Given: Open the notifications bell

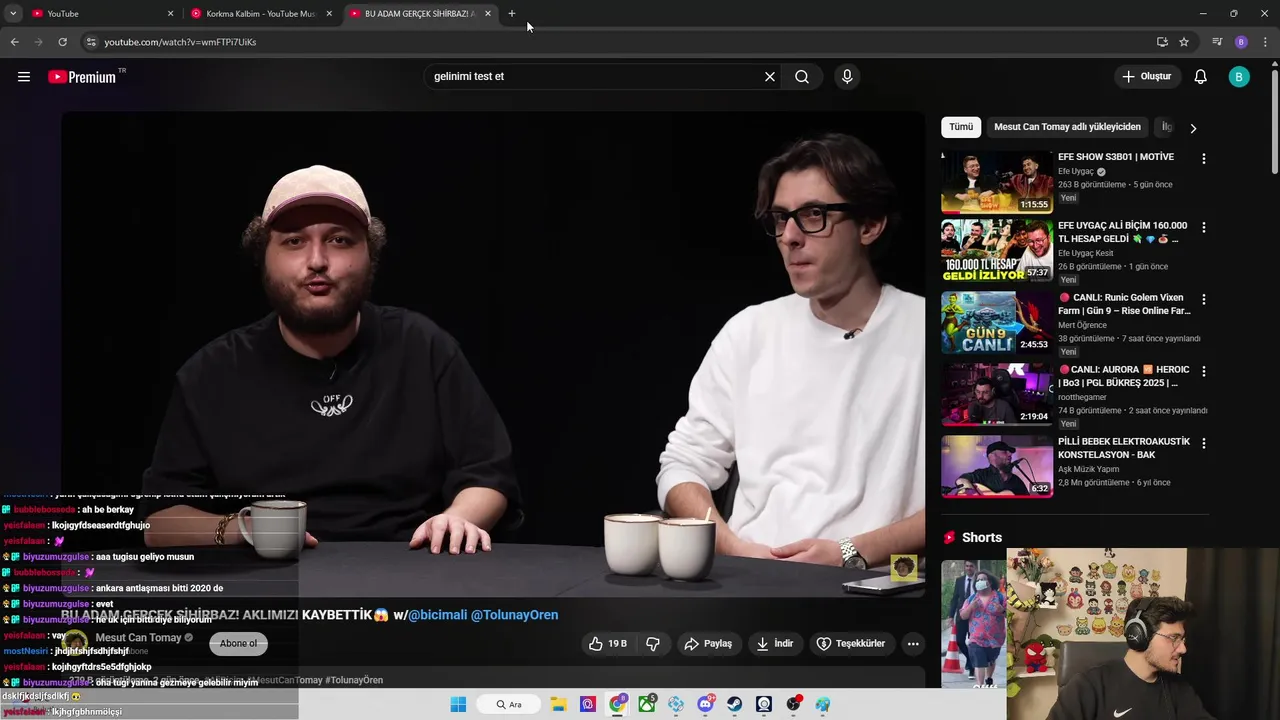Looking at the screenshot, I should [x=1201, y=77].
